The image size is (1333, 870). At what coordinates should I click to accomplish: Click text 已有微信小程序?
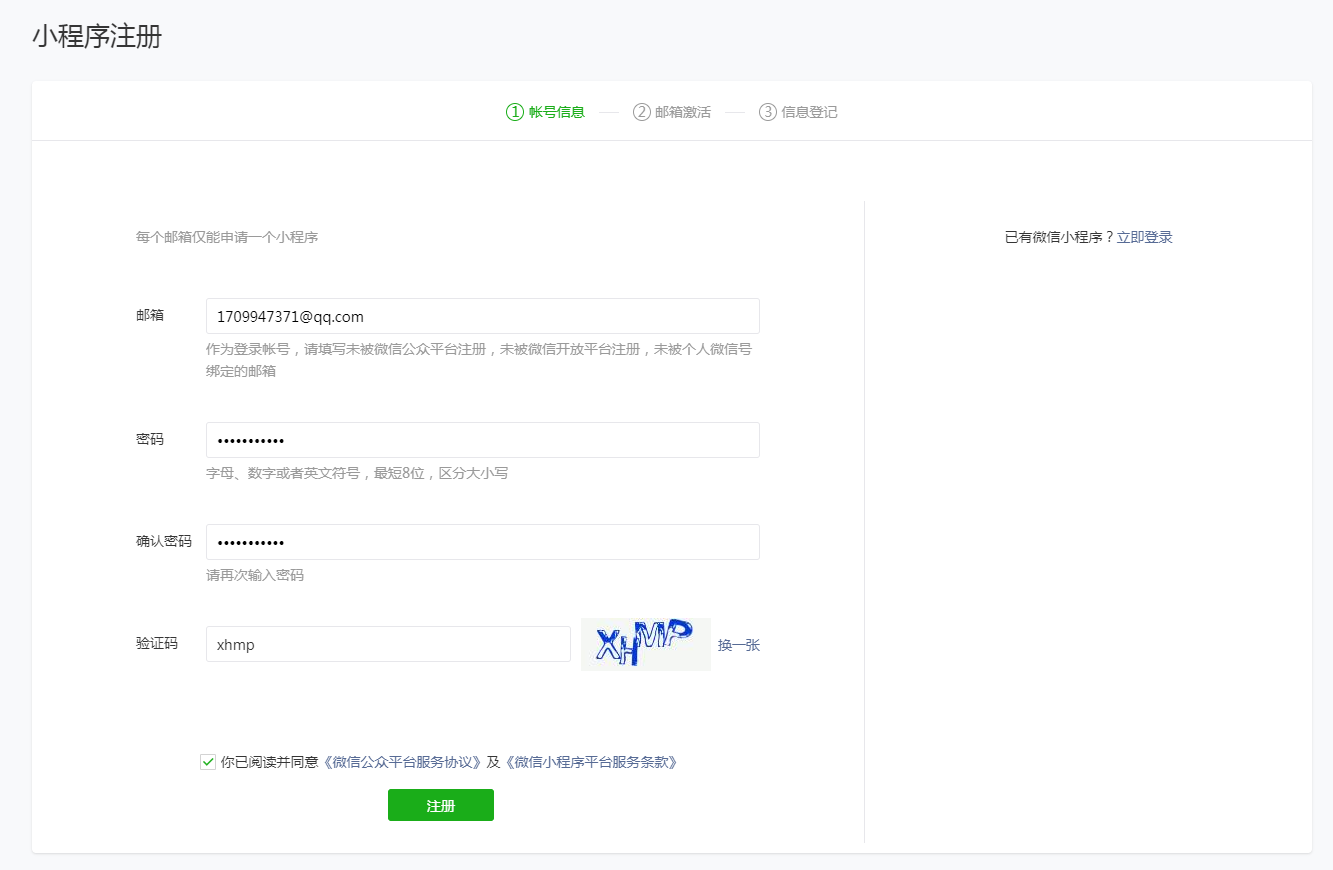[1059, 237]
